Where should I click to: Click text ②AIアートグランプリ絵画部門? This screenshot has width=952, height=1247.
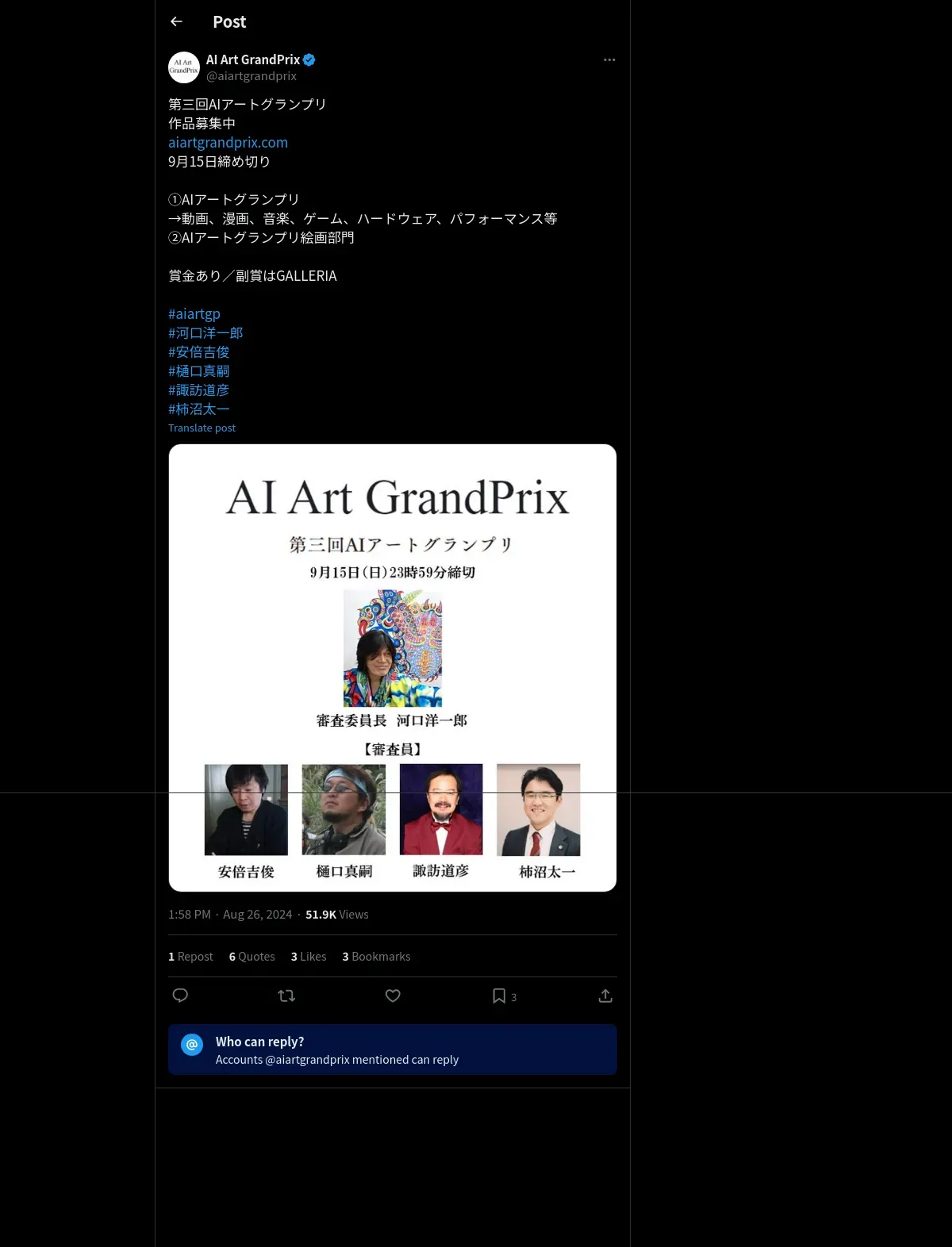pos(261,238)
